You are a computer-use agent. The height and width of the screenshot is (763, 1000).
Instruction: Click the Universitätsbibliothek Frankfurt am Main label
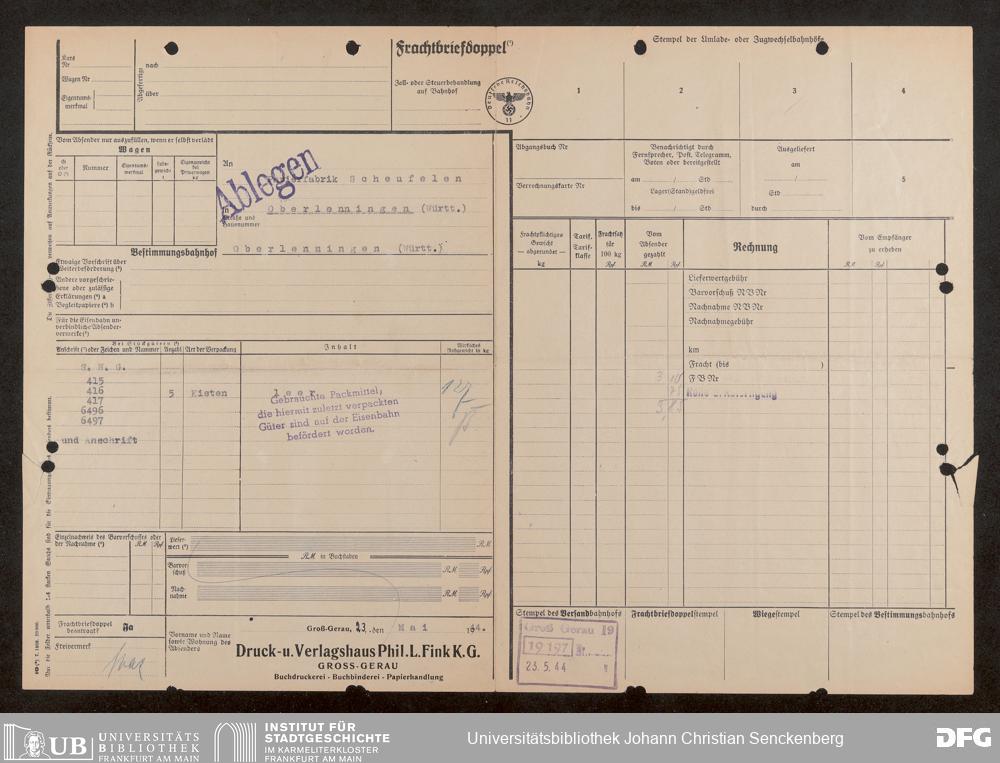coord(148,745)
